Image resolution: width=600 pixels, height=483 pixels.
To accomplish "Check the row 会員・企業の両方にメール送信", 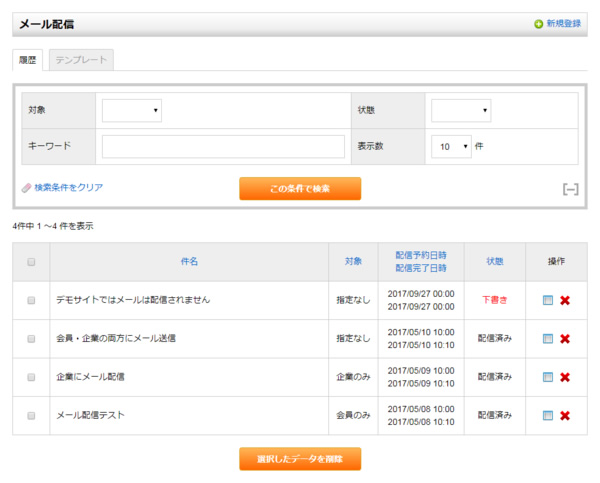I will pyautogui.click(x=31, y=339).
